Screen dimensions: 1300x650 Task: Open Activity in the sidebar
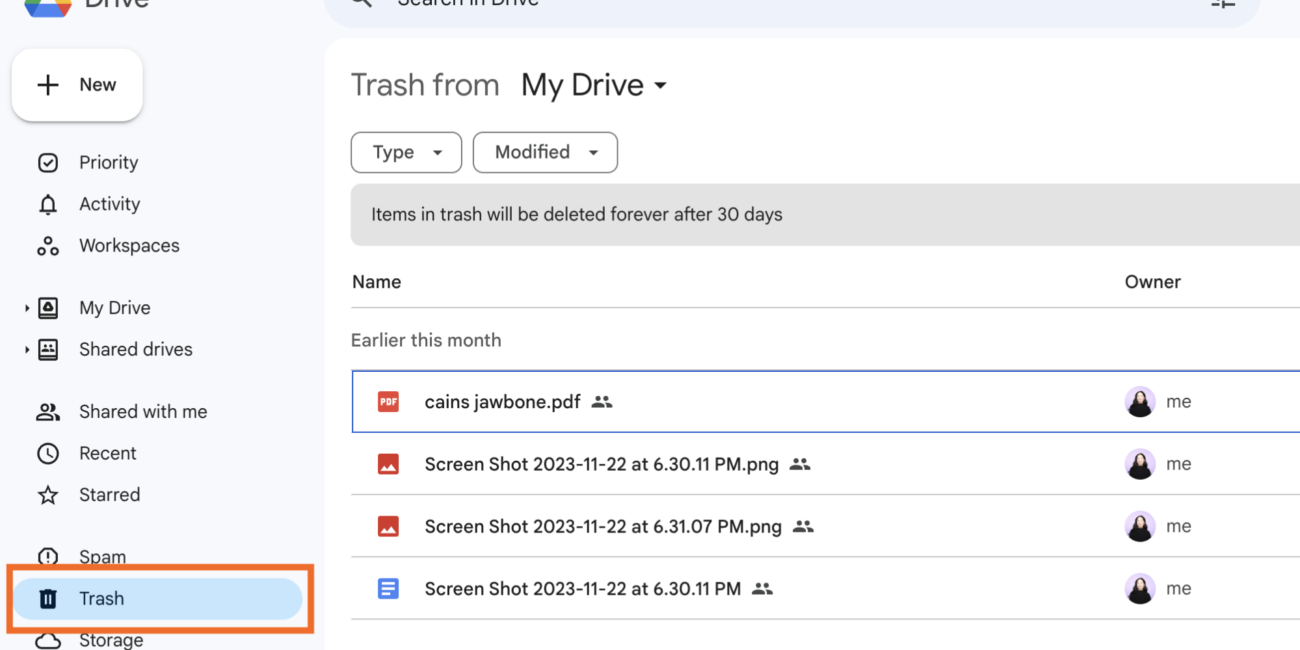coord(109,204)
